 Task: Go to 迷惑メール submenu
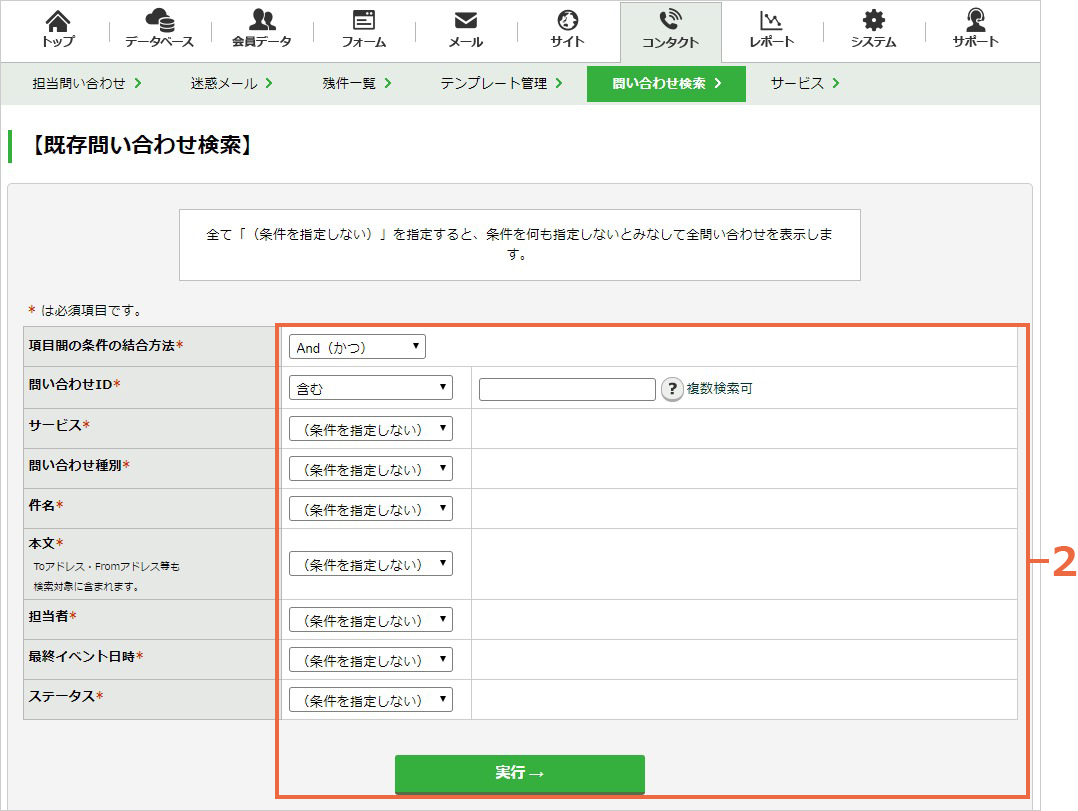pyautogui.click(x=231, y=83)
